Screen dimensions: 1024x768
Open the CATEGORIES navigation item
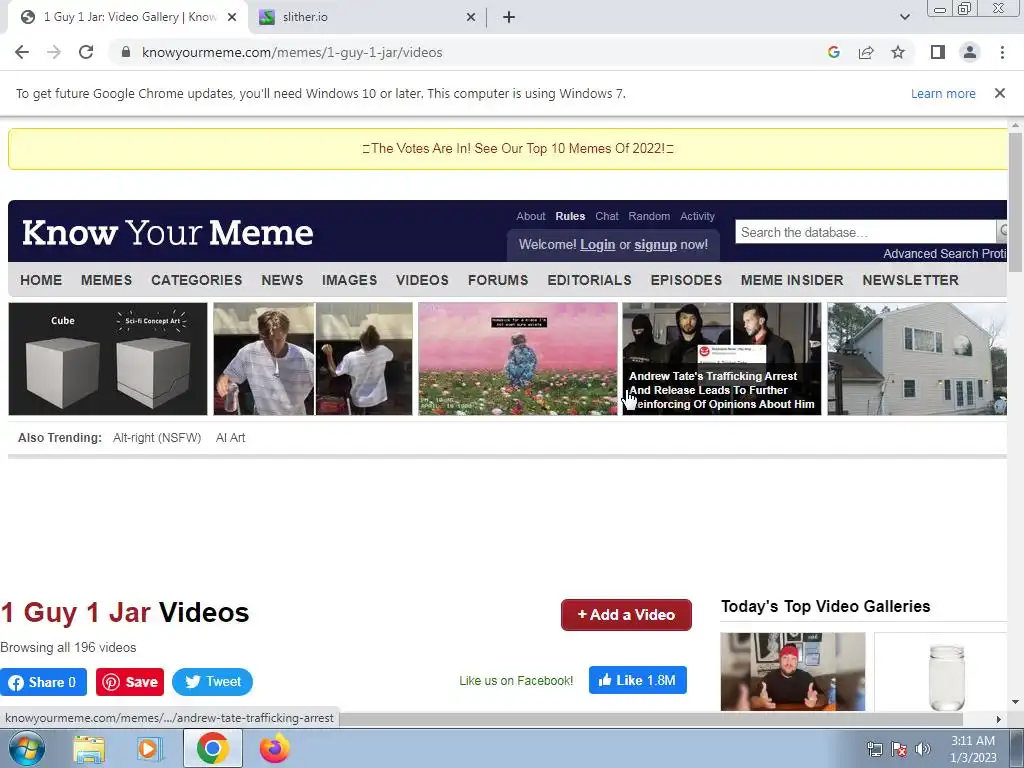(197, 280)
